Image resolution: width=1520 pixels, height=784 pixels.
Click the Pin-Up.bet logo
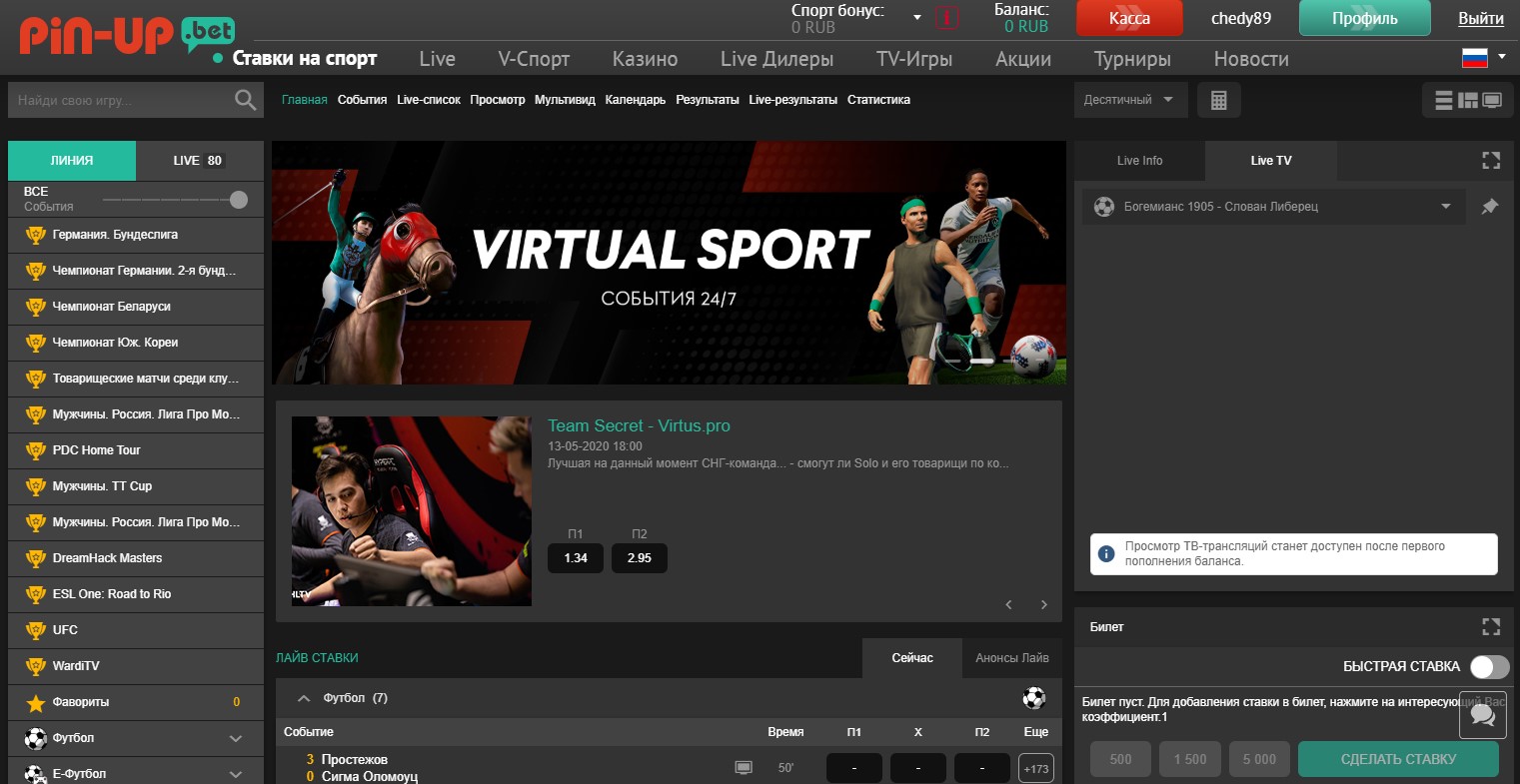(127, 36)
